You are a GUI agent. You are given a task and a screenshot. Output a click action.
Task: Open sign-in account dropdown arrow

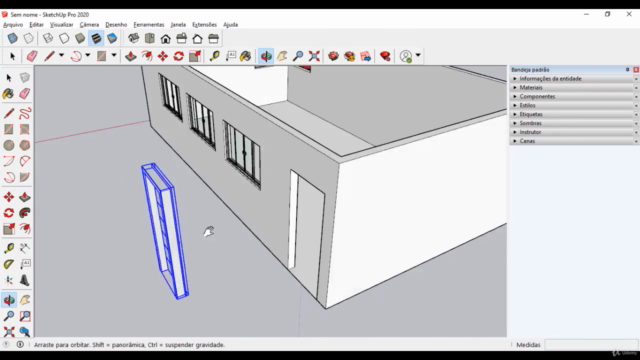tap(418, 55)
